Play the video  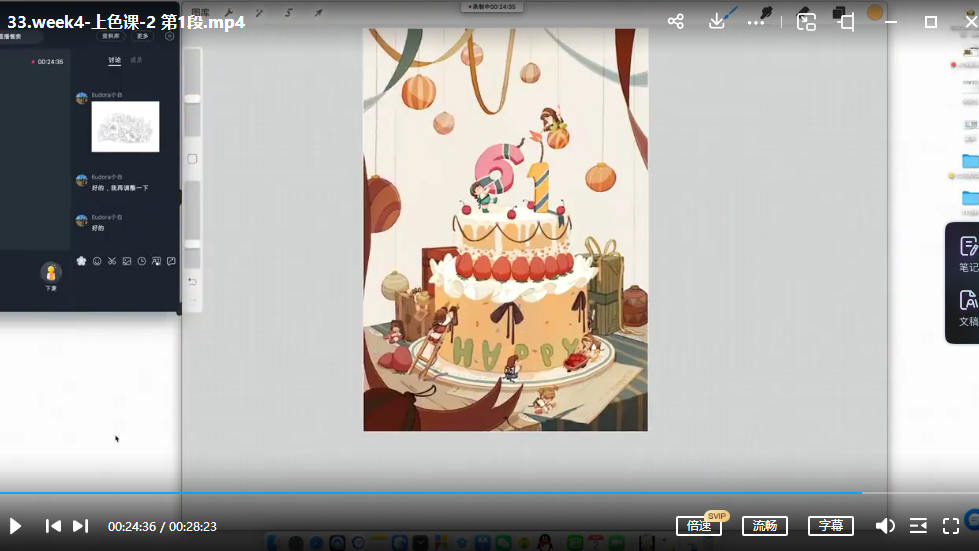16,526
